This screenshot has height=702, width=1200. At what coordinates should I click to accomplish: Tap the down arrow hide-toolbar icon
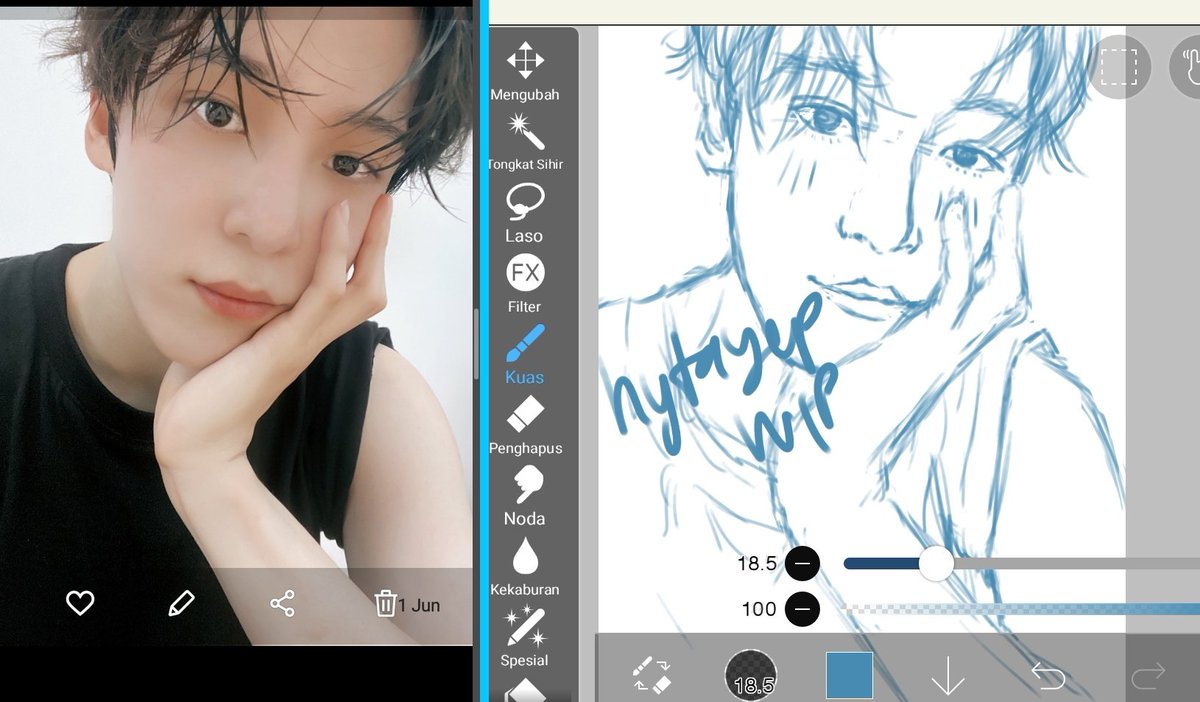947,677
